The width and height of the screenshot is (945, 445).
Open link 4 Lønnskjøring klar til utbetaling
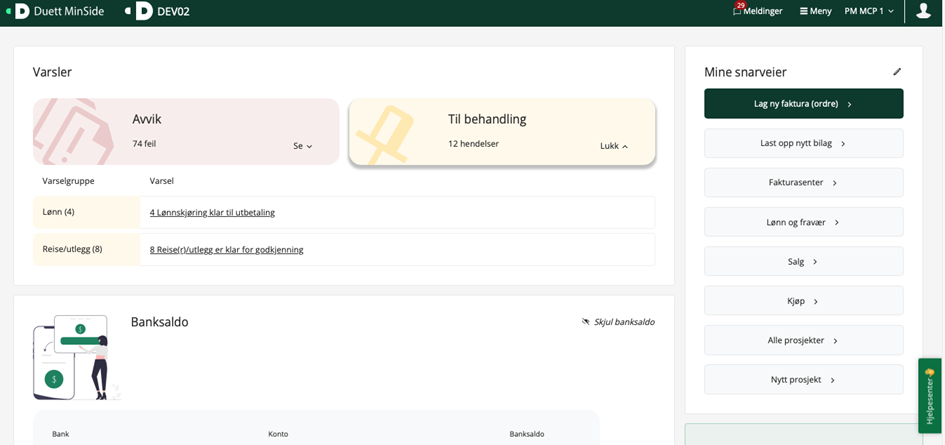(x=212, y=212)
